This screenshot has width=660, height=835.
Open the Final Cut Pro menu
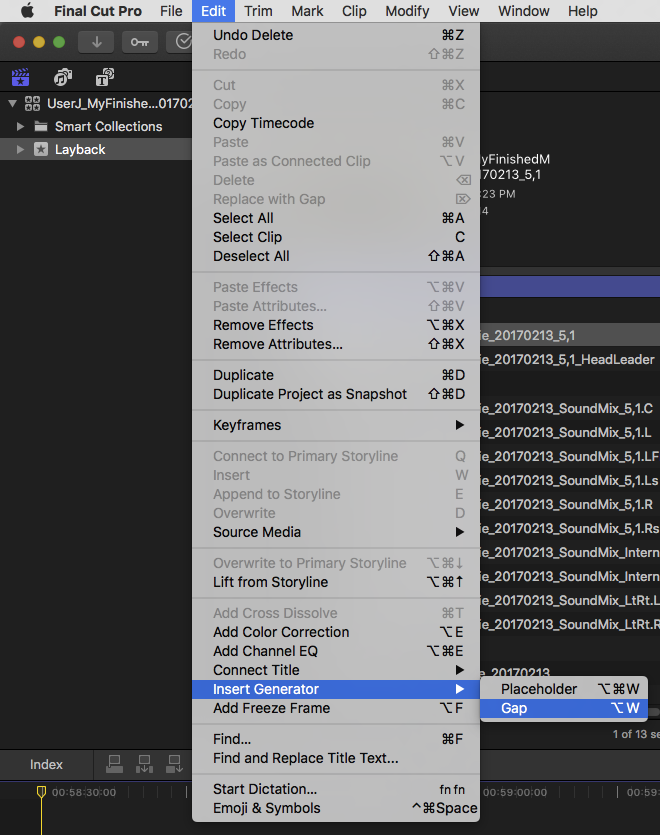tap(98, 11)
